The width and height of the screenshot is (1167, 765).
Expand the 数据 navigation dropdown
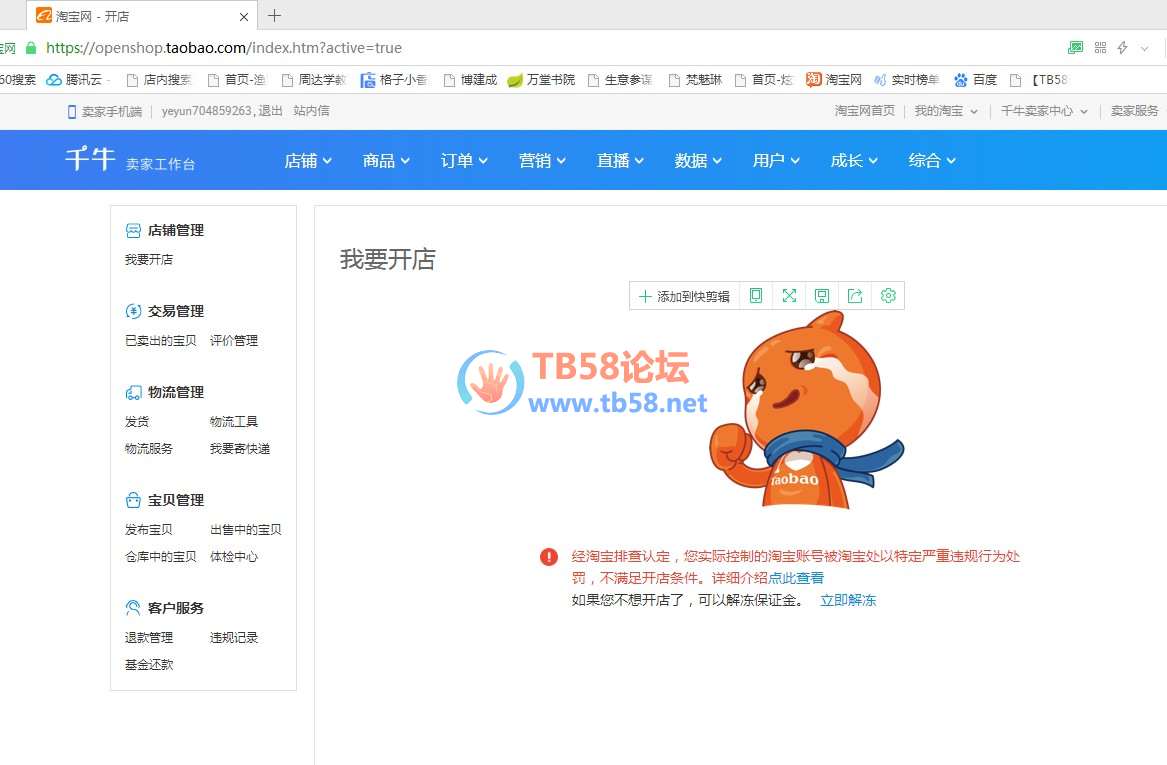tap(698, 160)
